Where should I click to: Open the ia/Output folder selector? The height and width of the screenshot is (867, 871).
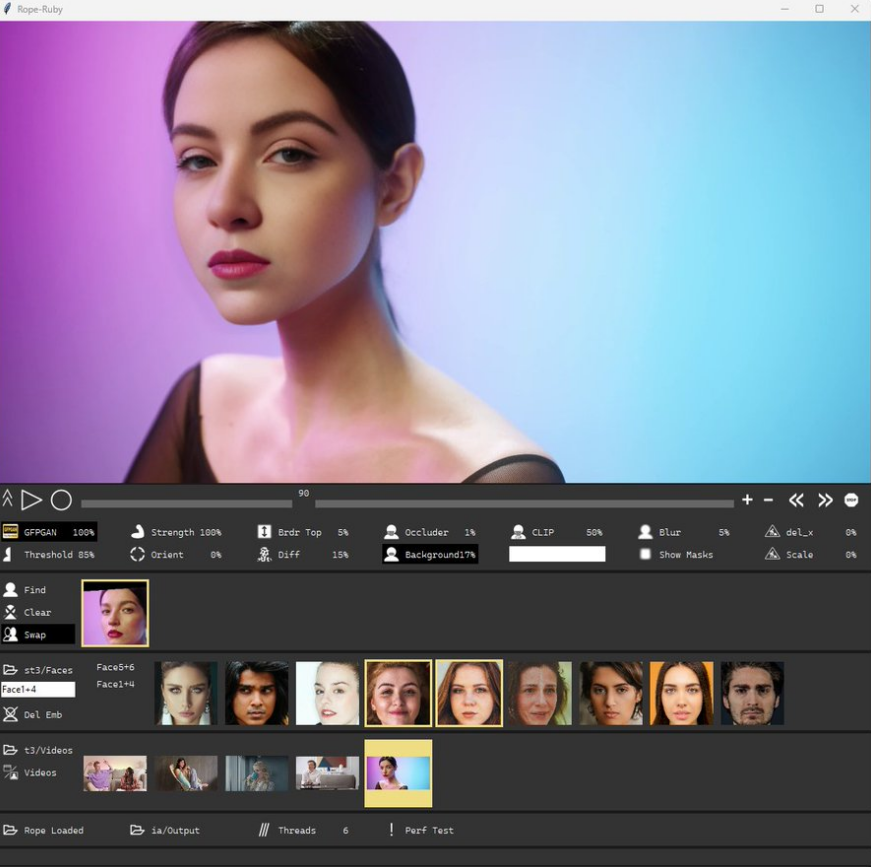click(x=165, y=830)
